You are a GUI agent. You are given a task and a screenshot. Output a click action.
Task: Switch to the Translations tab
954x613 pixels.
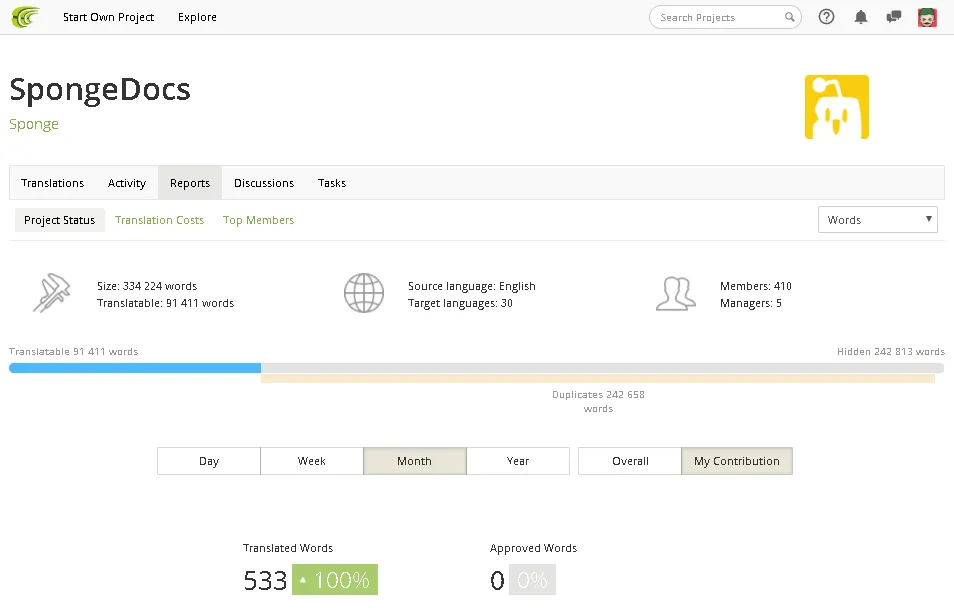52,183
